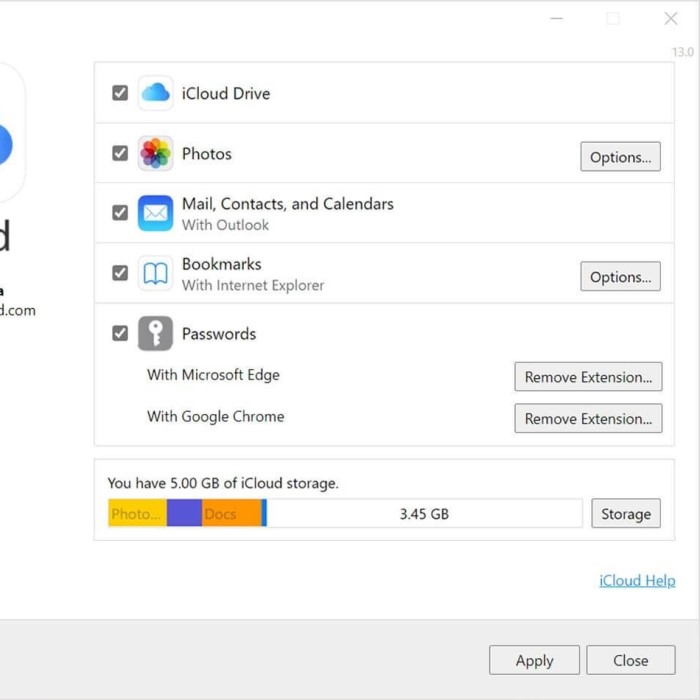Click the Photos flower icon

155,153
